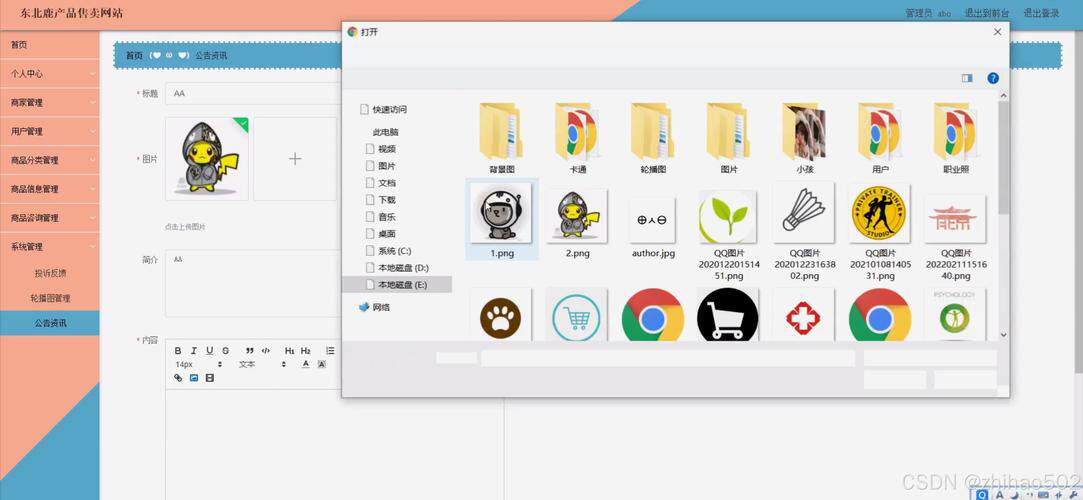Click 退出登录 in the header
Viewport: 1083px width, 500px height.
click(x=1041, y=13)
